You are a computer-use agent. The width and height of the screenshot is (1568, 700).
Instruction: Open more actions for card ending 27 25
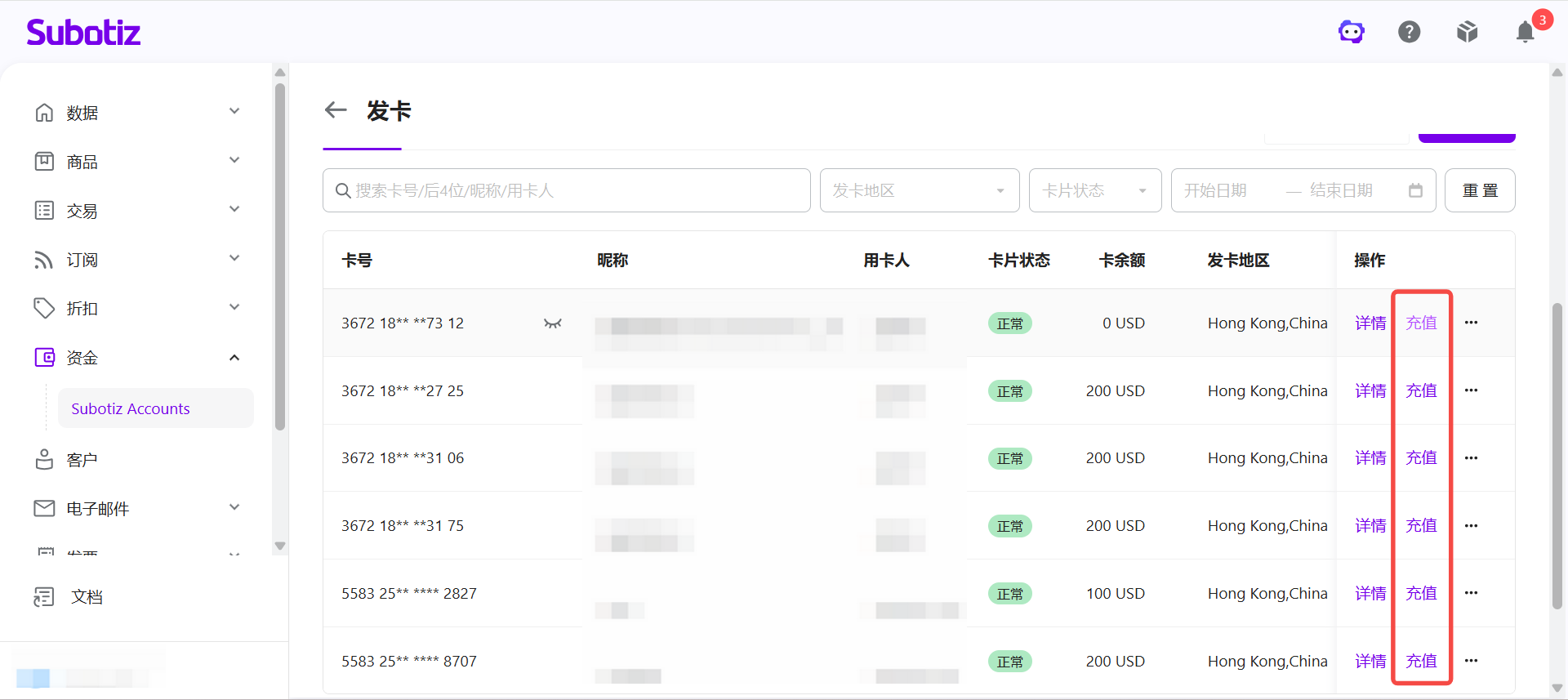pos(1471,390)
